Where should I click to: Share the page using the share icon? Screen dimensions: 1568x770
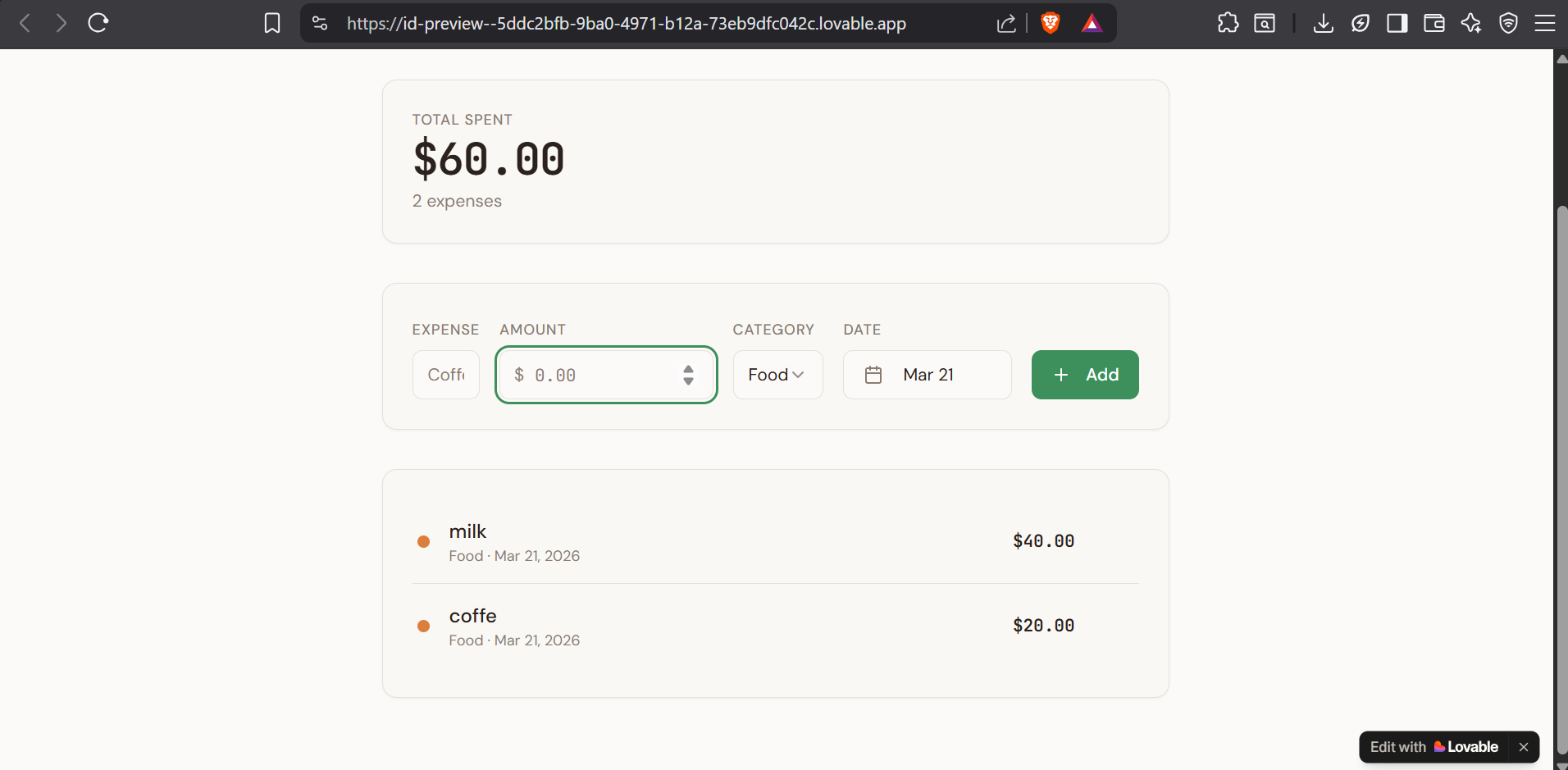(1006, 23)
